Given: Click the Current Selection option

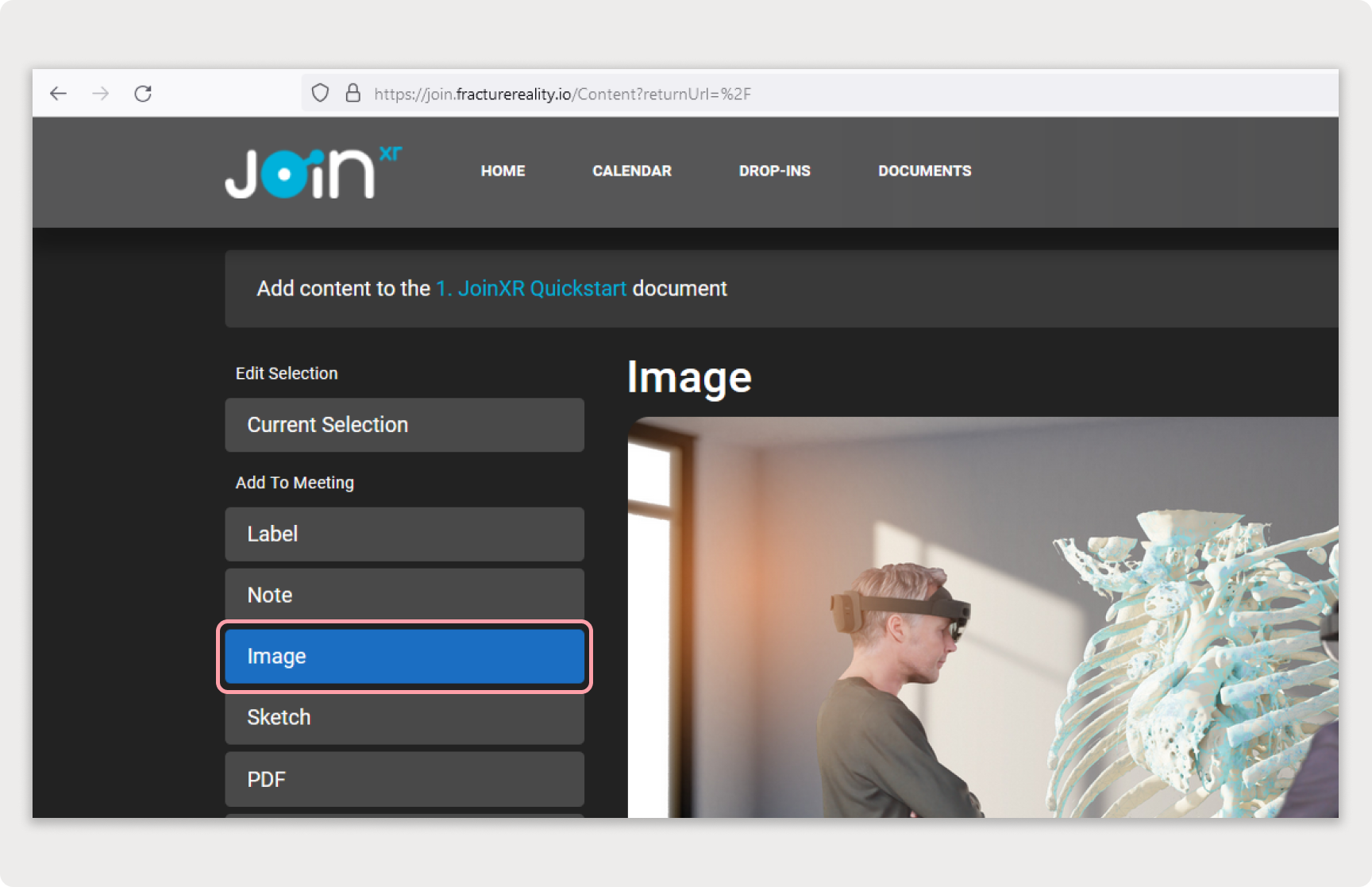Looking at the screenshot, I should (404, 425).
